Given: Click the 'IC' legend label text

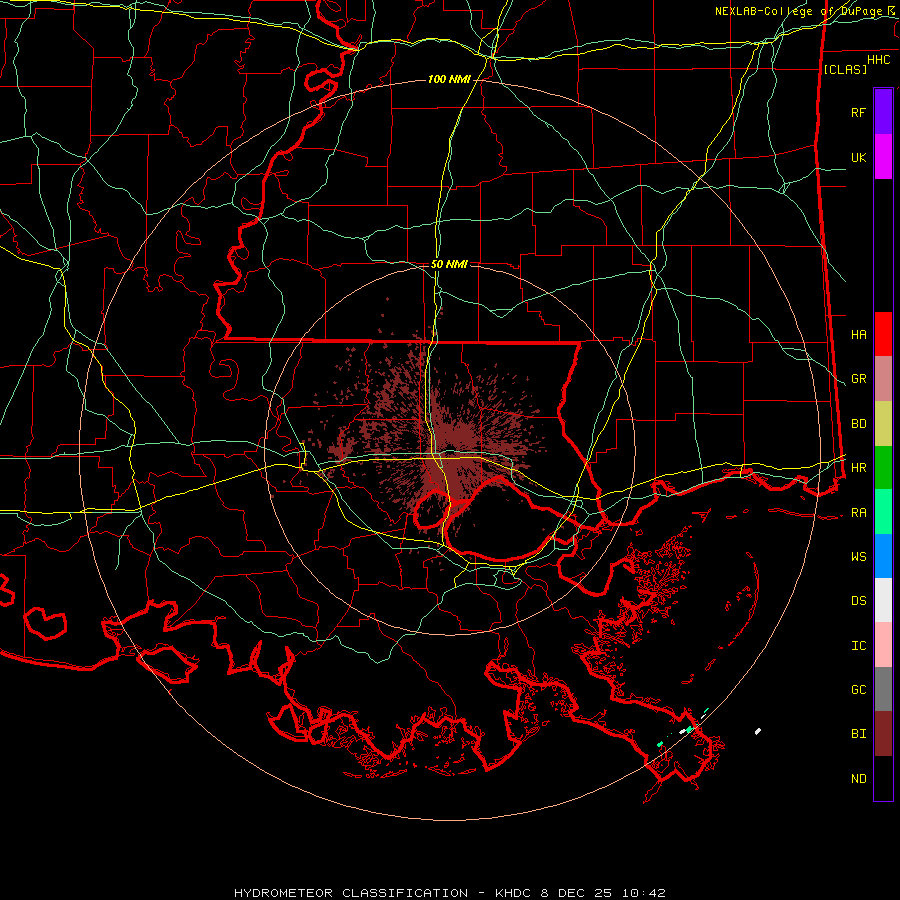Looking at the screenshot, I should [858, 646].
